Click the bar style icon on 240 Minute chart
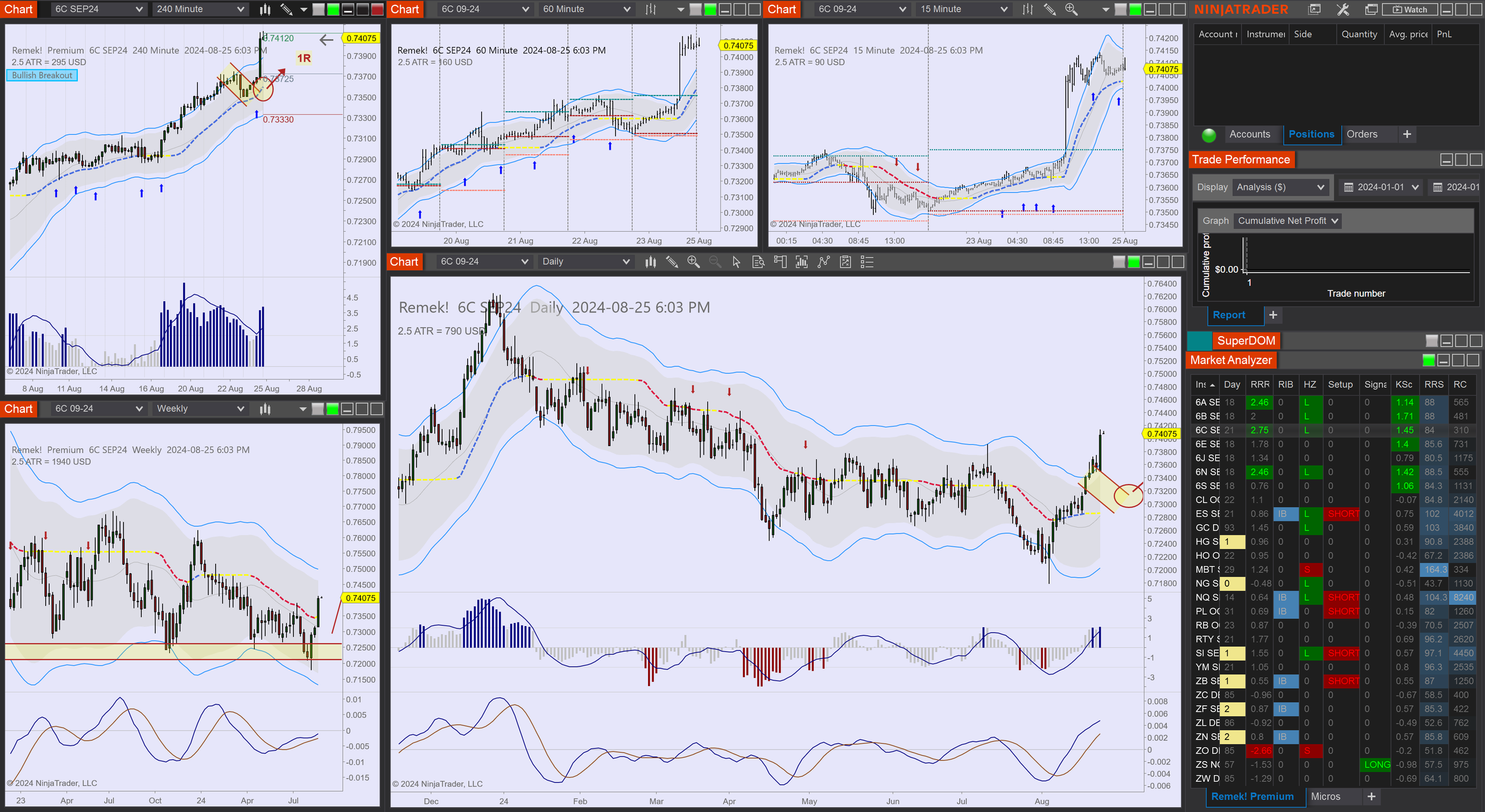This screenshot has height=812, width=1485. point(266,10)
